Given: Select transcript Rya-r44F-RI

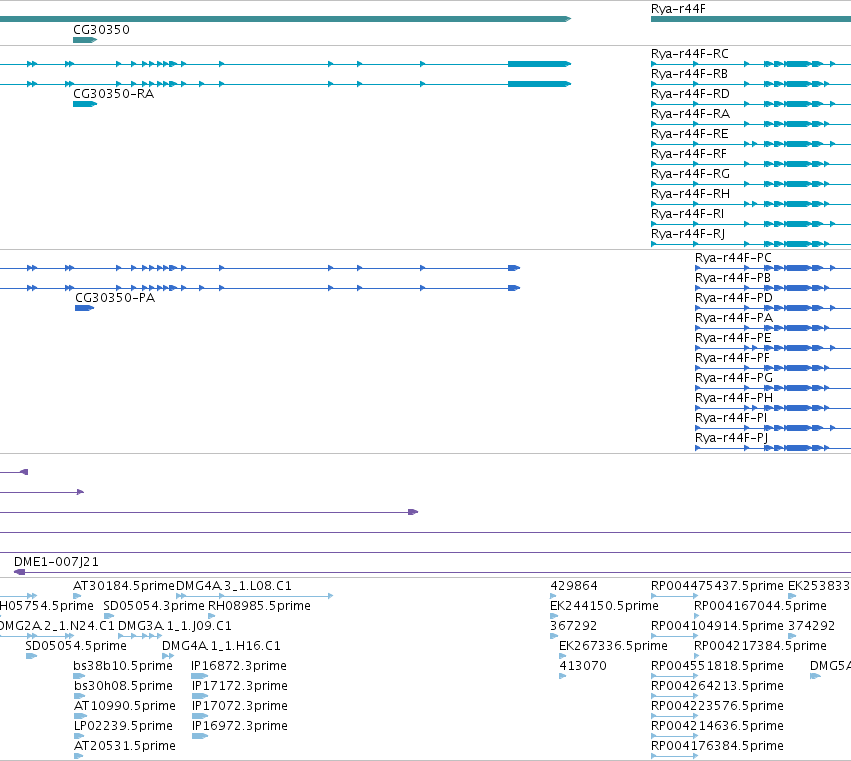Looking at the screenshot, I should click(x=687, y=214).
